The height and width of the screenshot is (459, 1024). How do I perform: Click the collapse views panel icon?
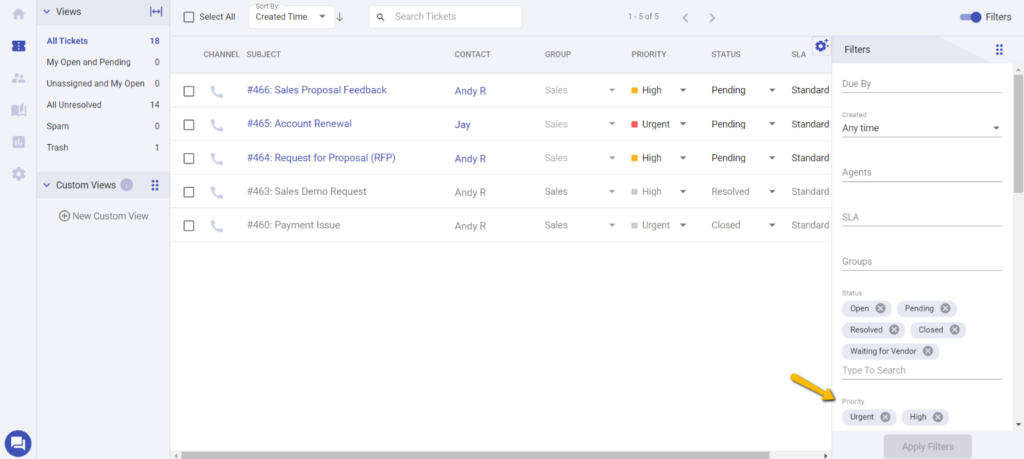click(155, 12)
